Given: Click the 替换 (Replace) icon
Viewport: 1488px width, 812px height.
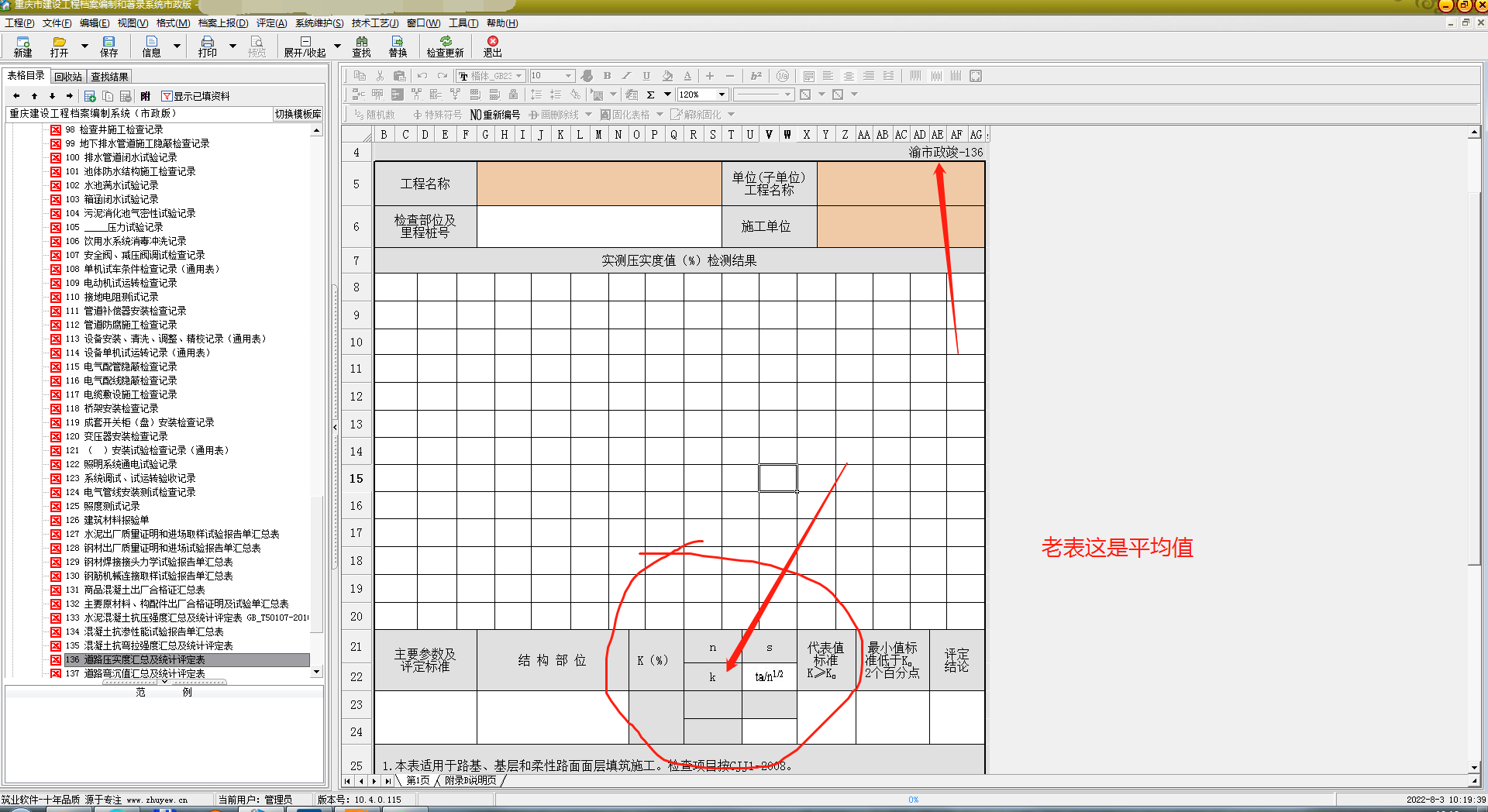Looking at the screenshot, I should point(398,41).
